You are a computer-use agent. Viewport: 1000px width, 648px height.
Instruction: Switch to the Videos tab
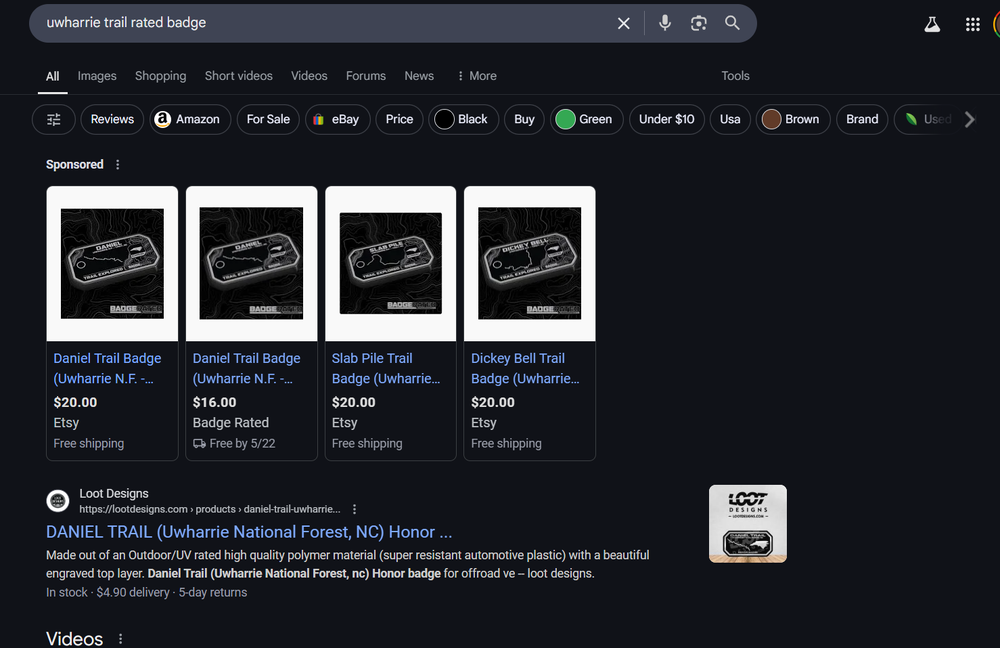pyautogui.click(x=309, y=76)
